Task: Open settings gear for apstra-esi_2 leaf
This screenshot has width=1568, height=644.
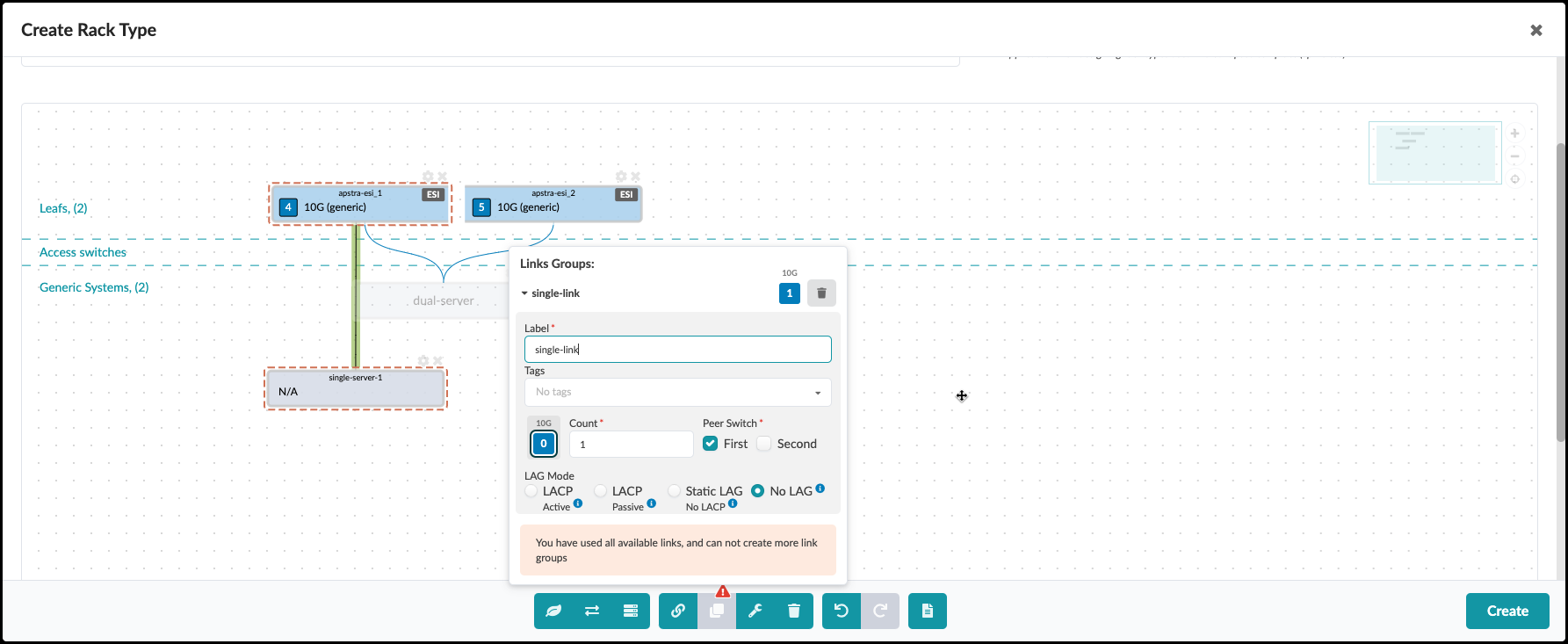Action: tap(621, 177)
